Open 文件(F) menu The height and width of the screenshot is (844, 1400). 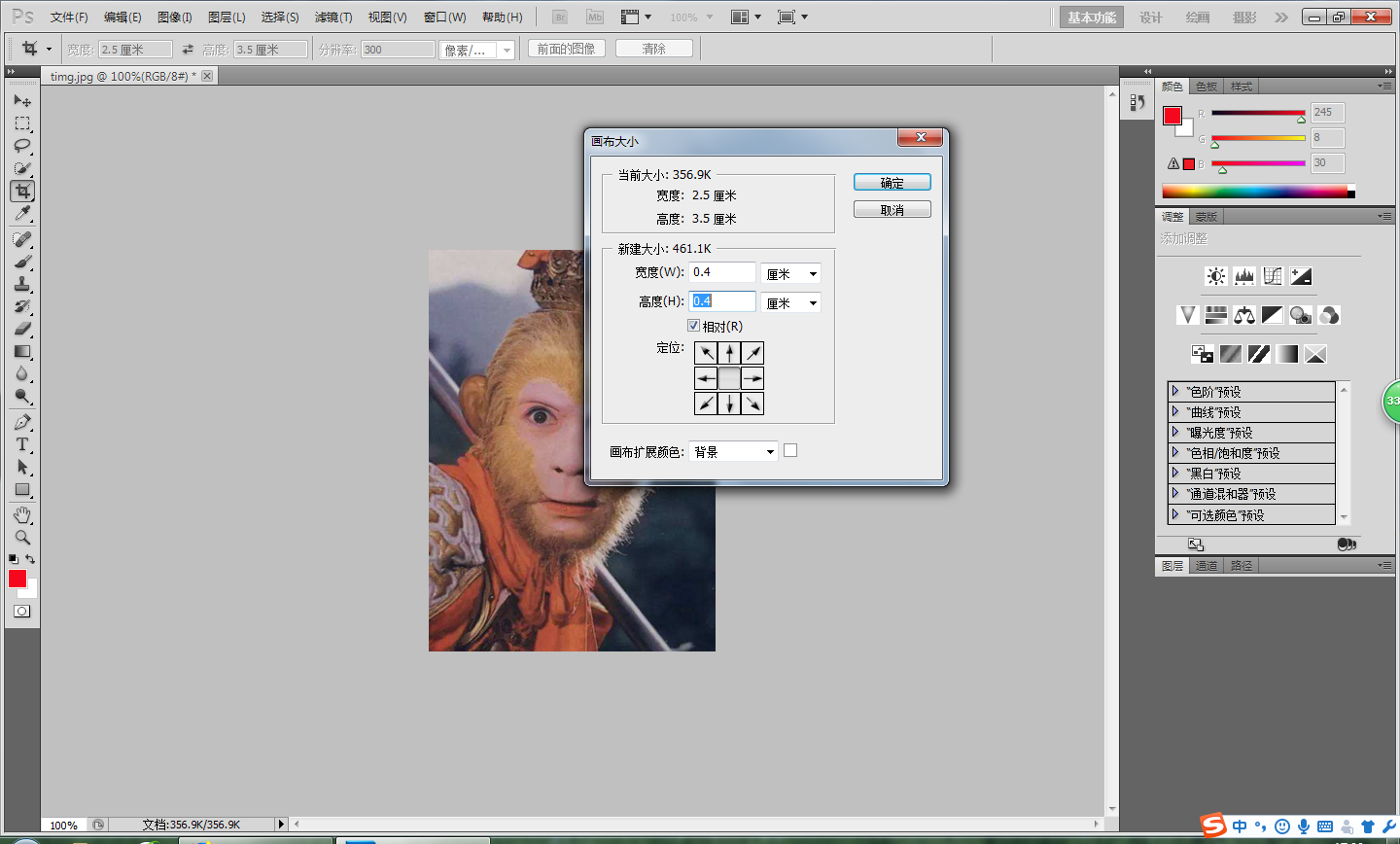coord(69,18)
